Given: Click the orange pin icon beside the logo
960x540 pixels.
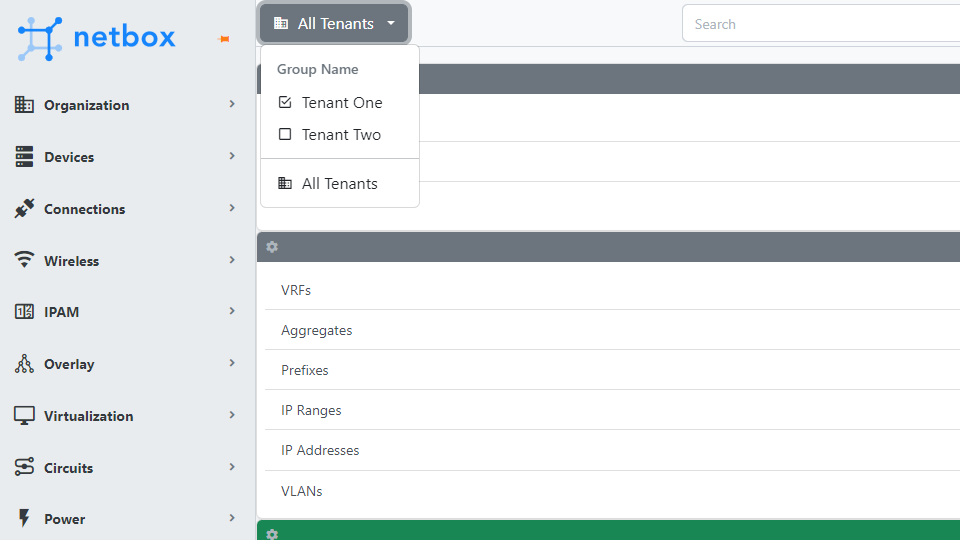Looking at the screenshot, I should click(x=224, y=39).
